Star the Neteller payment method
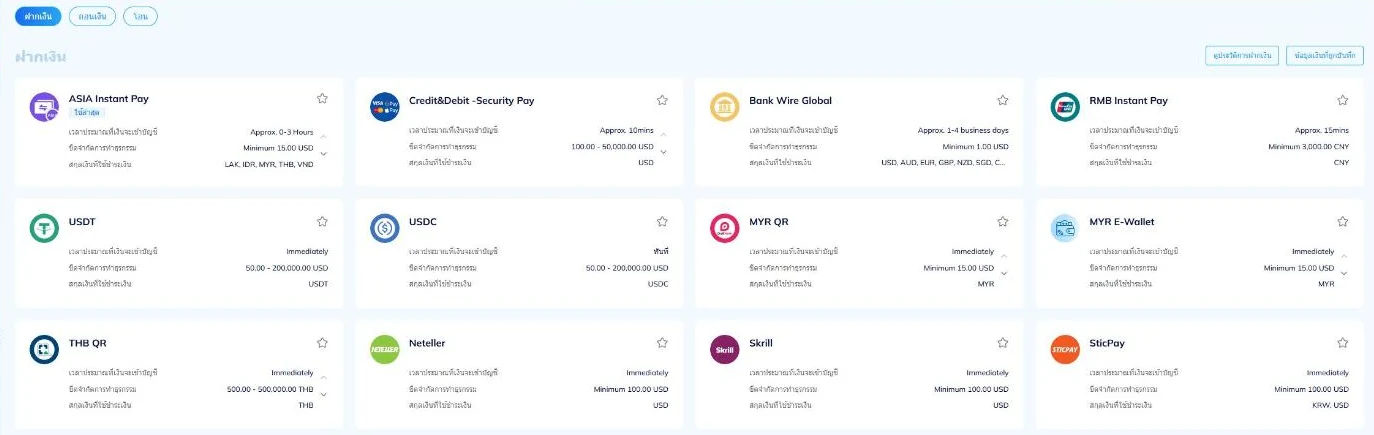The width and height of the screenshot is (1374, 435). (662, 342)
